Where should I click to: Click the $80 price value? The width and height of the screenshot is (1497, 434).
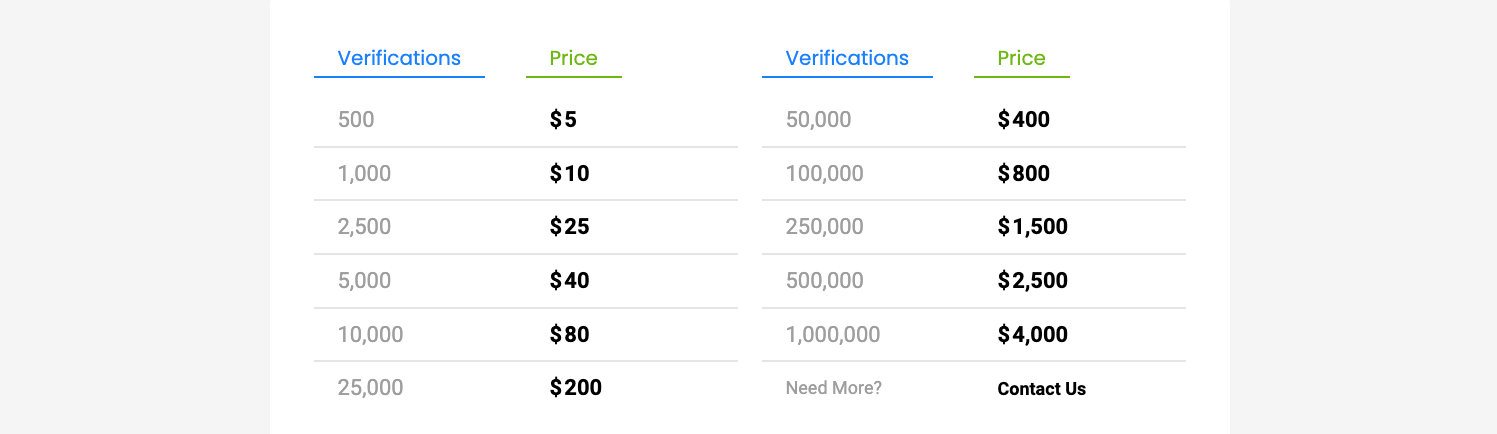coord(569,334)
